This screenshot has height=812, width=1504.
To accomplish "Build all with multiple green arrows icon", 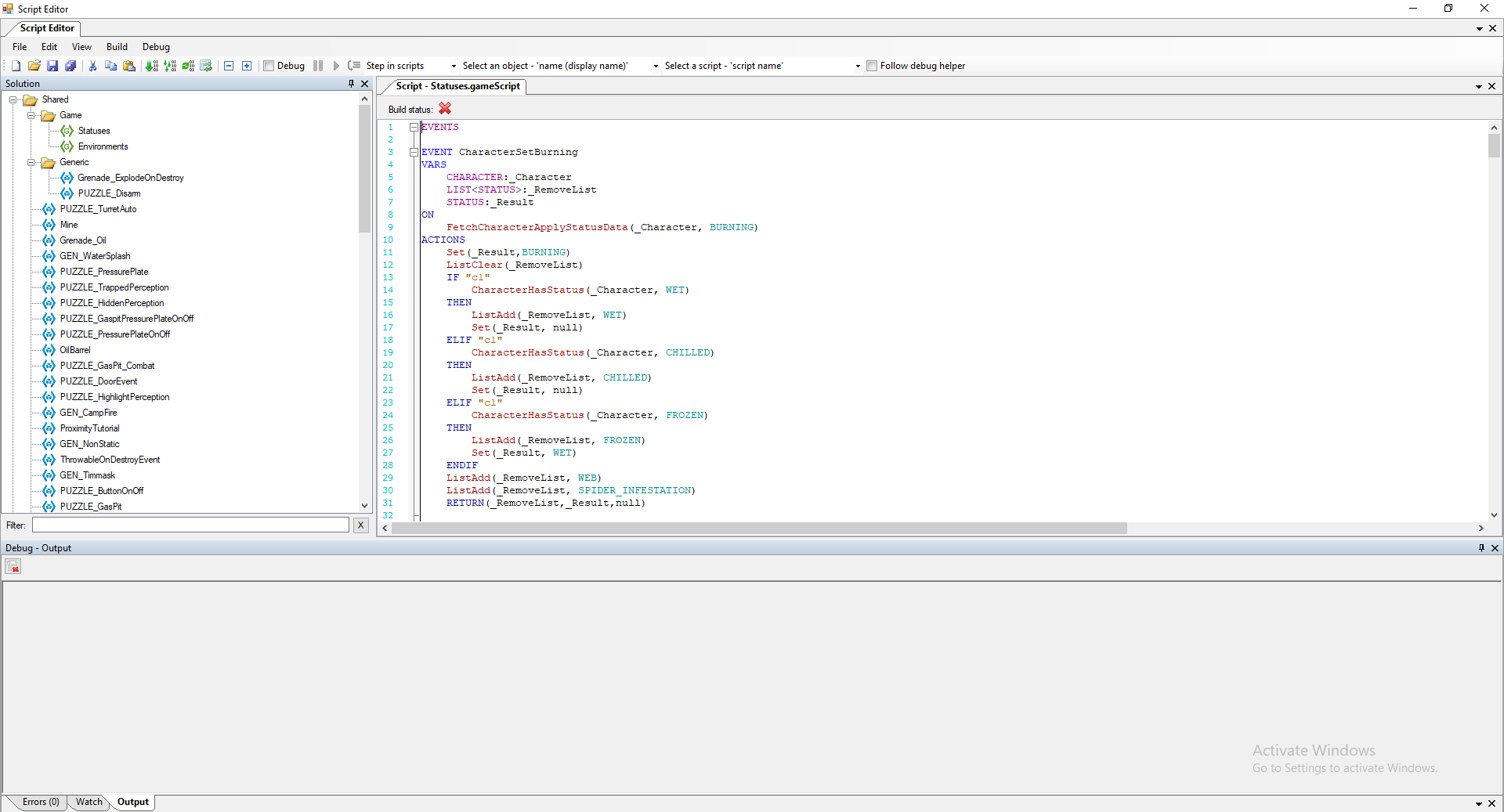I will coord(170,66).
